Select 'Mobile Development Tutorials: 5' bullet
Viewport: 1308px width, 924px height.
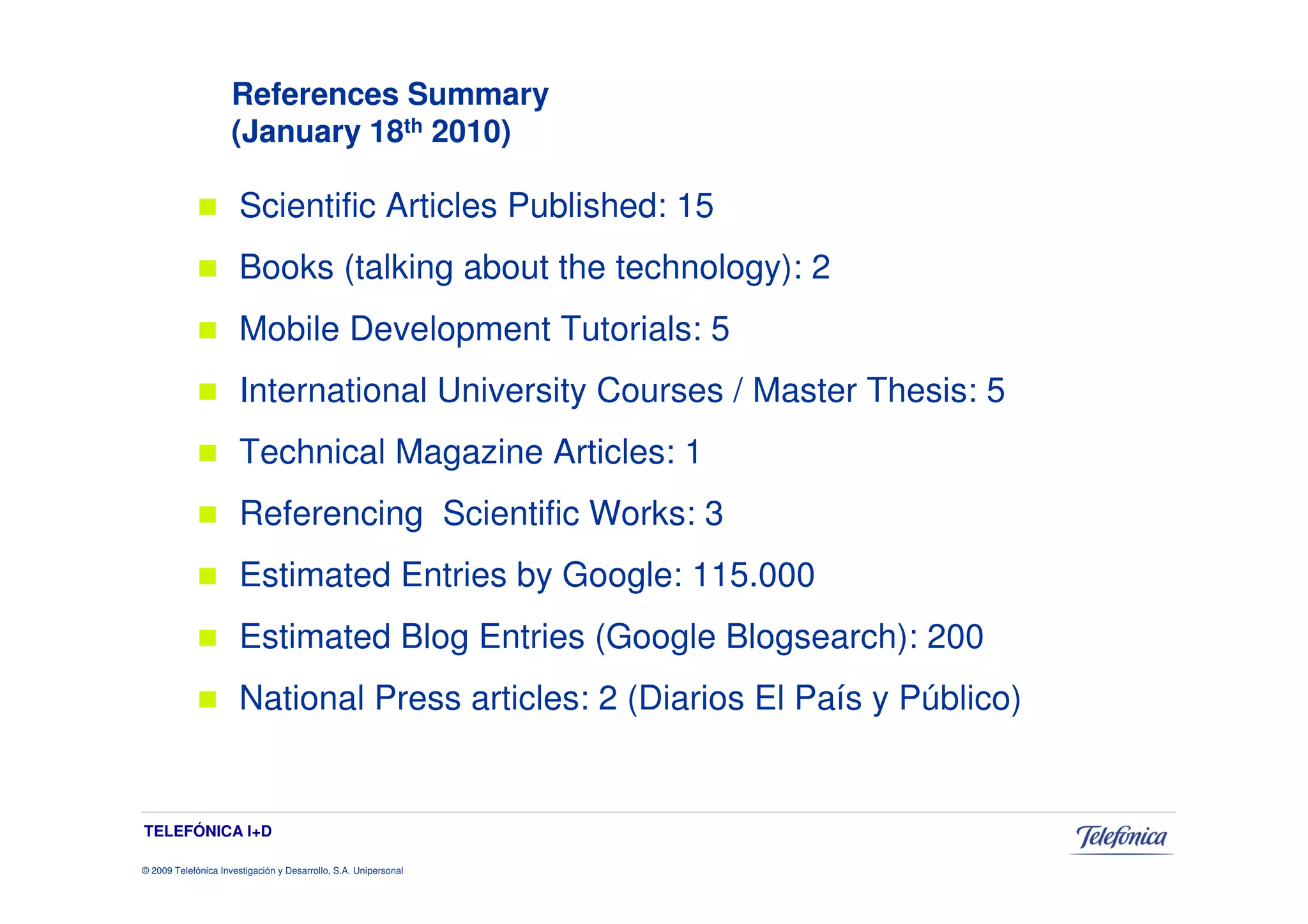pos(484,329)
